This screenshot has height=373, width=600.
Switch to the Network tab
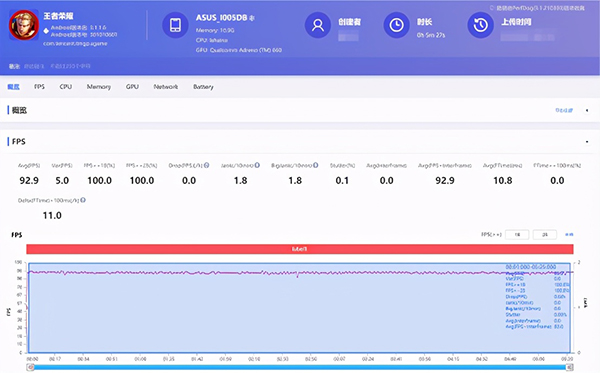166,87
